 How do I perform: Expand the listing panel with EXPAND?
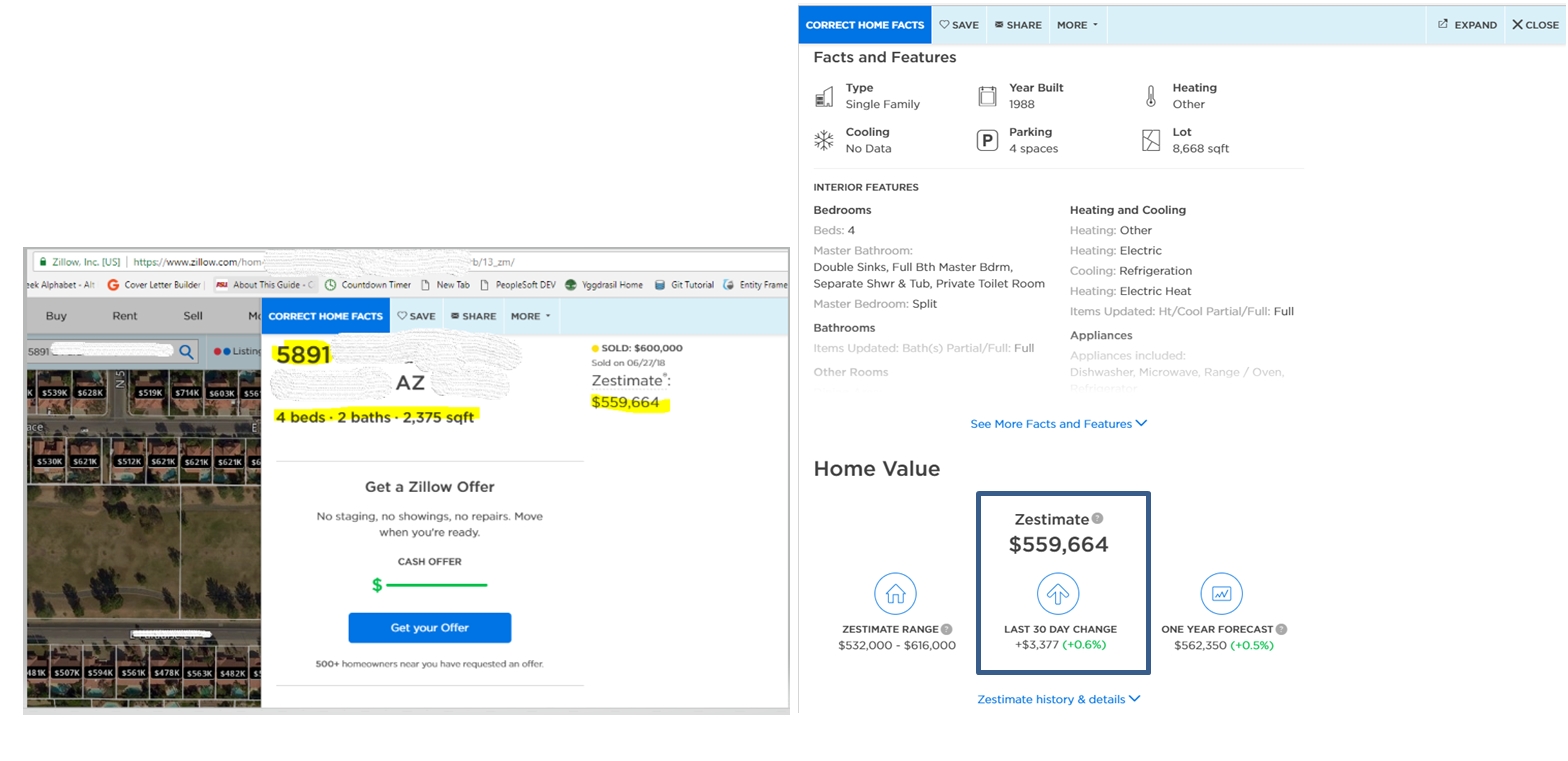1467,25
